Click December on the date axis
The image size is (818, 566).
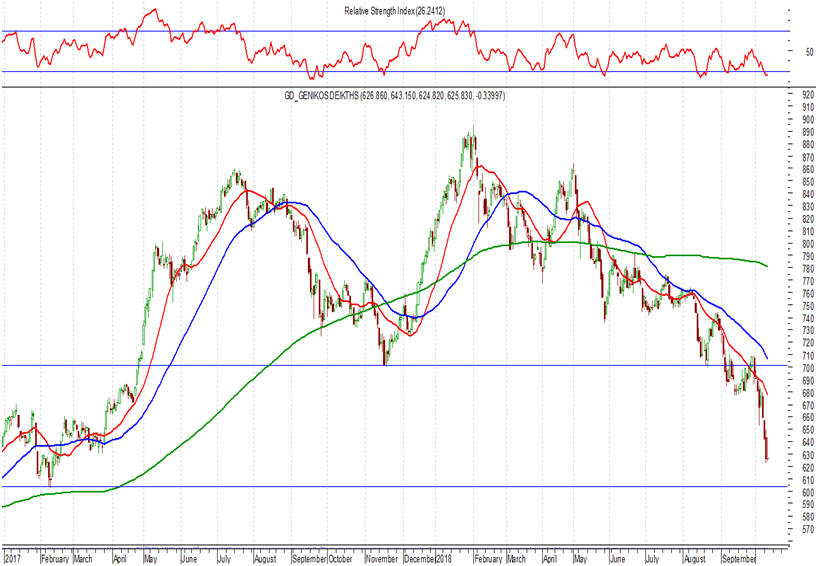(421, 558)
